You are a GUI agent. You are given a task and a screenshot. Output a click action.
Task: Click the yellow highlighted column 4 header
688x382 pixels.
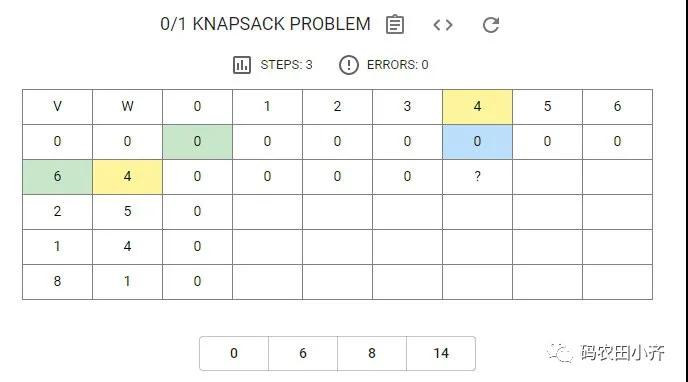[x=477, y=107]
